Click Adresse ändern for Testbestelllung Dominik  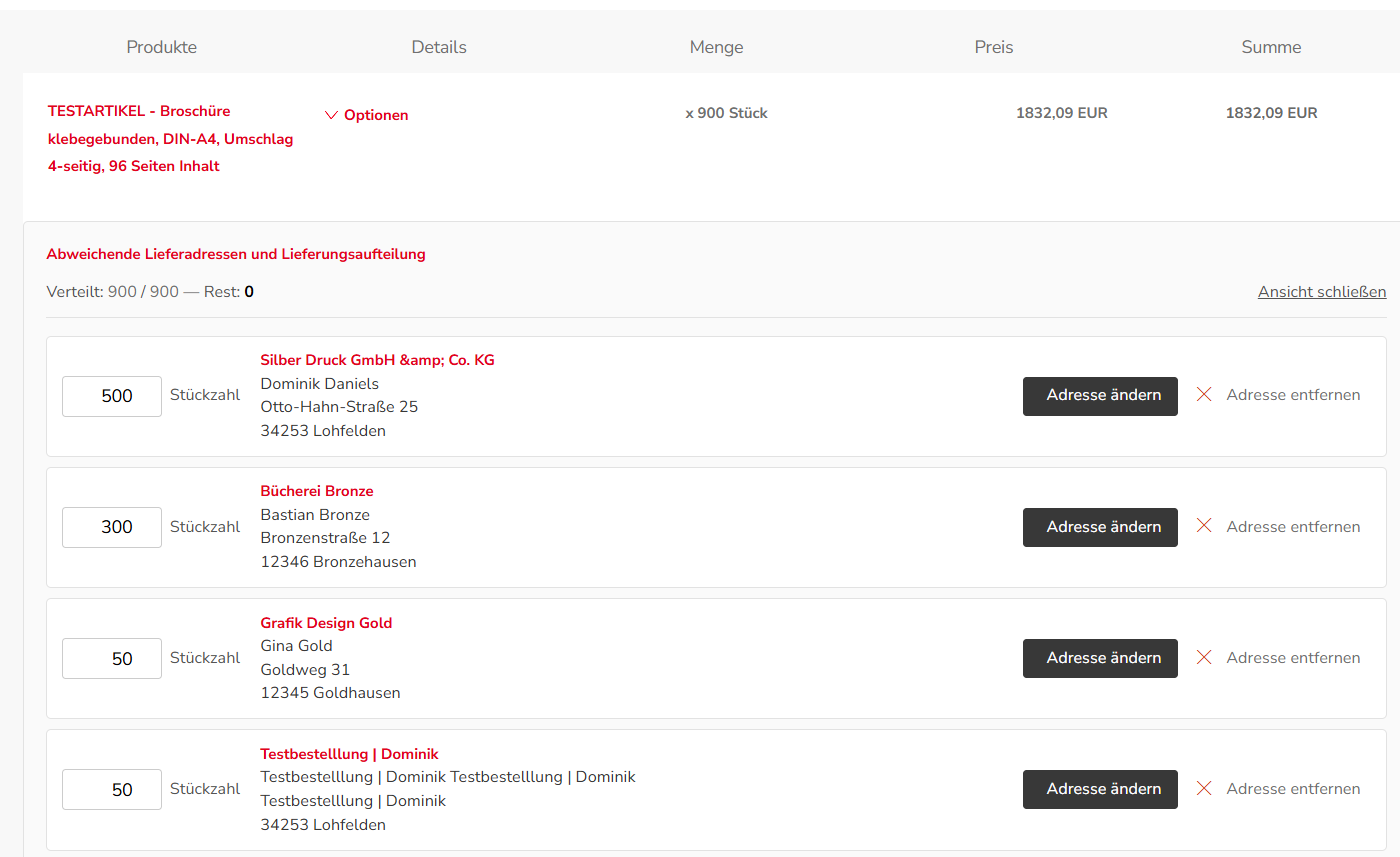click(x=1100, y=789)
